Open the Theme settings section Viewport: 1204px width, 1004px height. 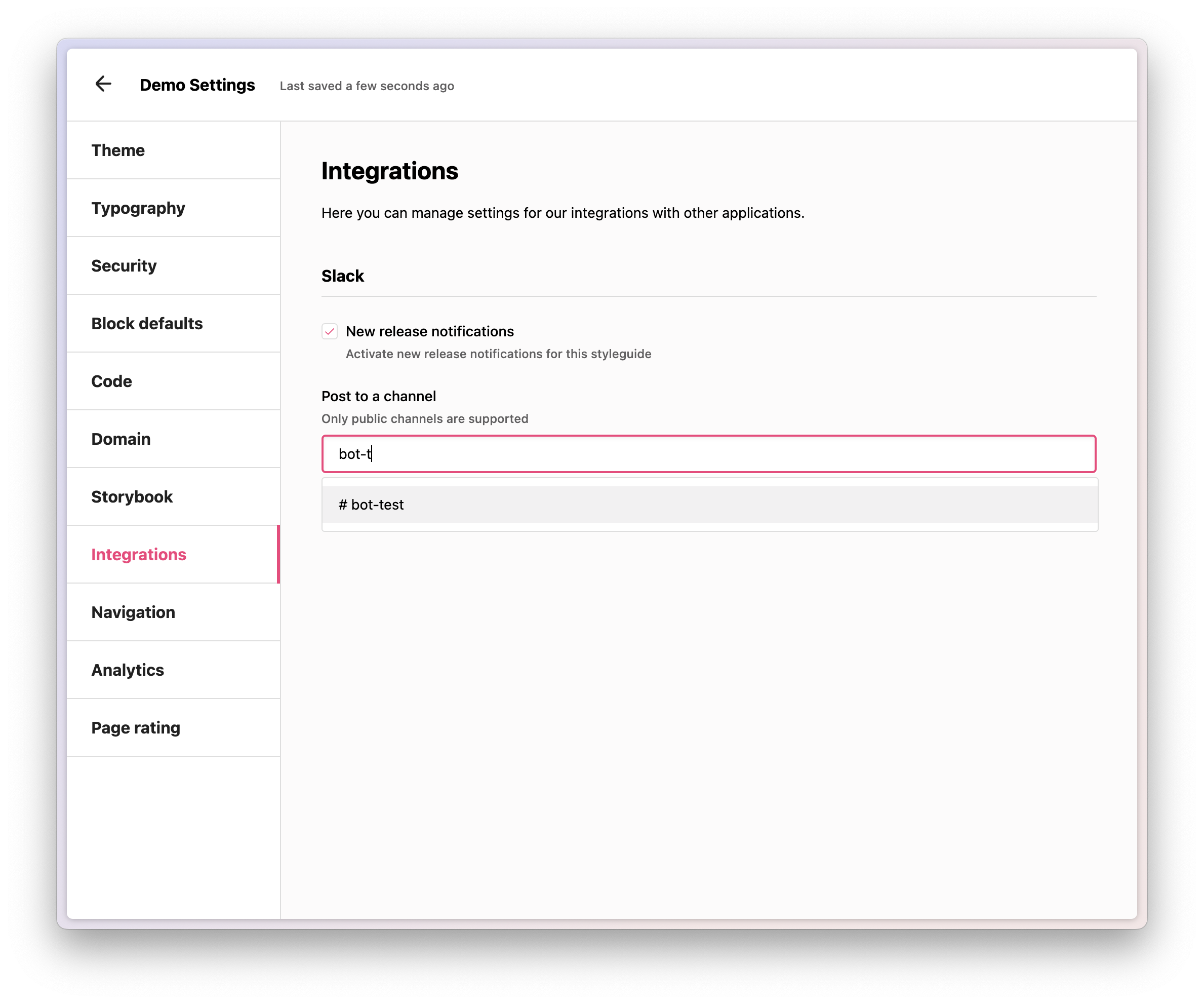click(173, 150)
